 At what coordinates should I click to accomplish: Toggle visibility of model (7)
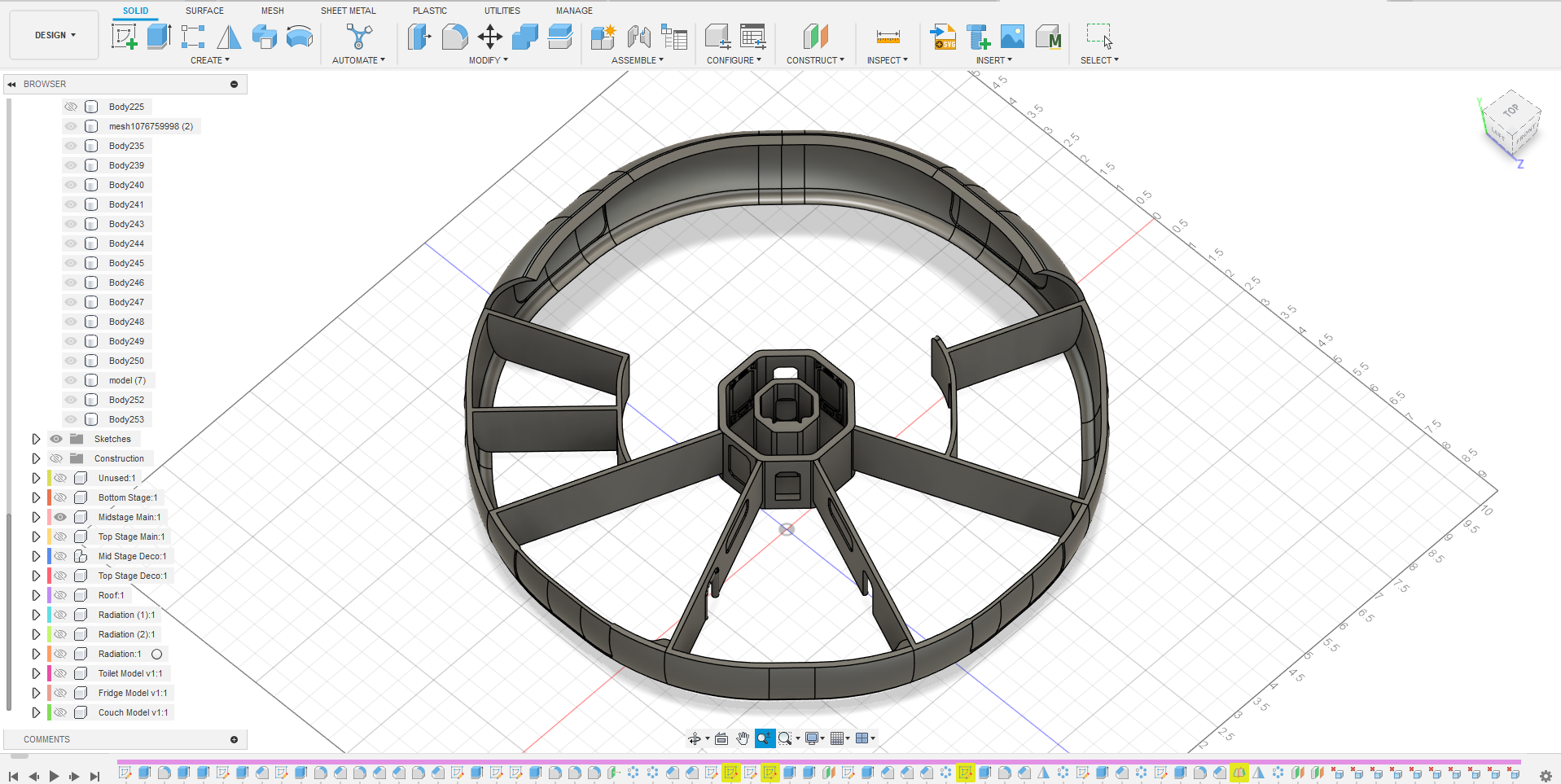[x=71, y=380]
